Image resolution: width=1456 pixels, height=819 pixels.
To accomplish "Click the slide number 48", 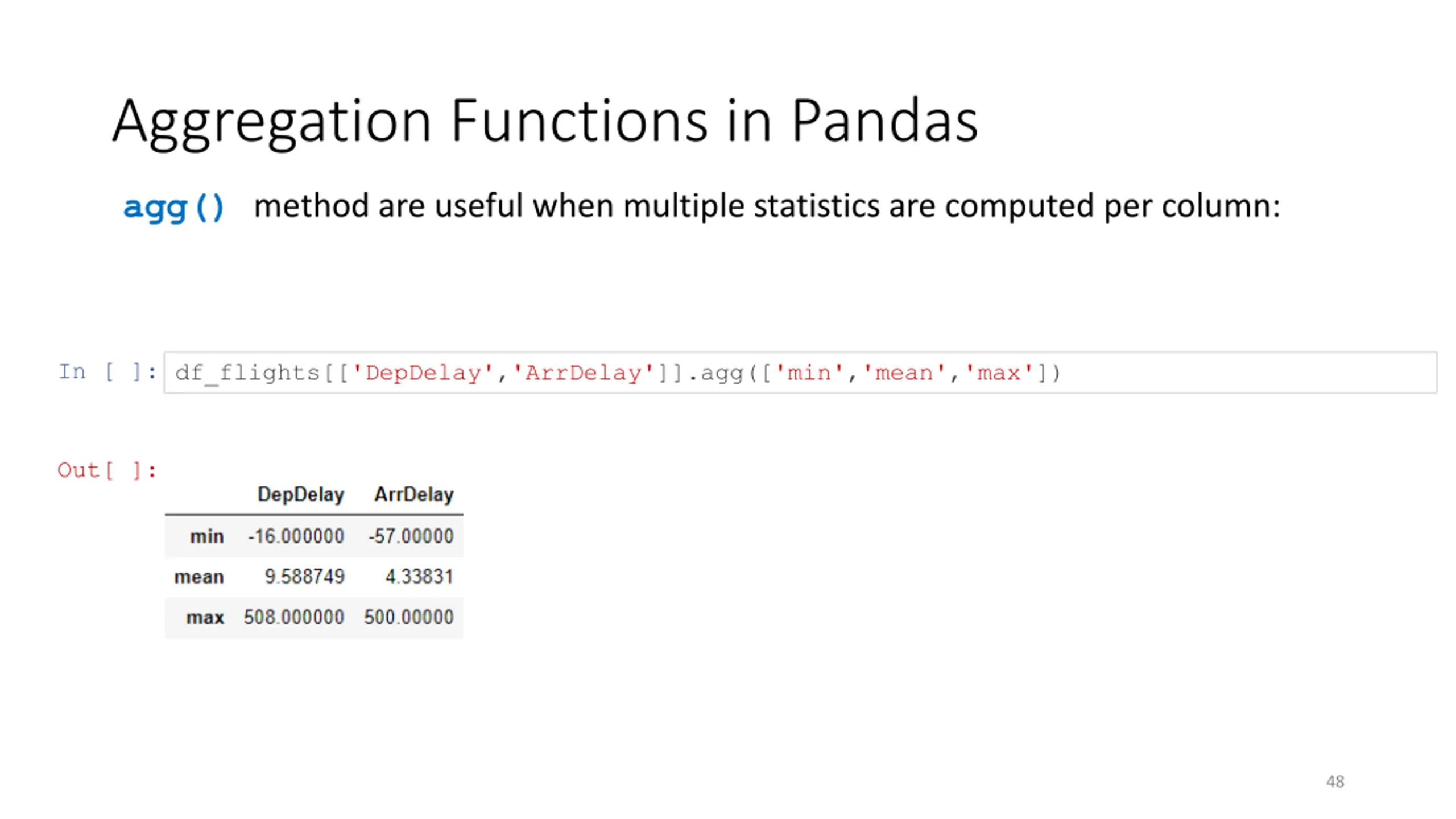I will pyautogui.click(x=1335, y=781).
